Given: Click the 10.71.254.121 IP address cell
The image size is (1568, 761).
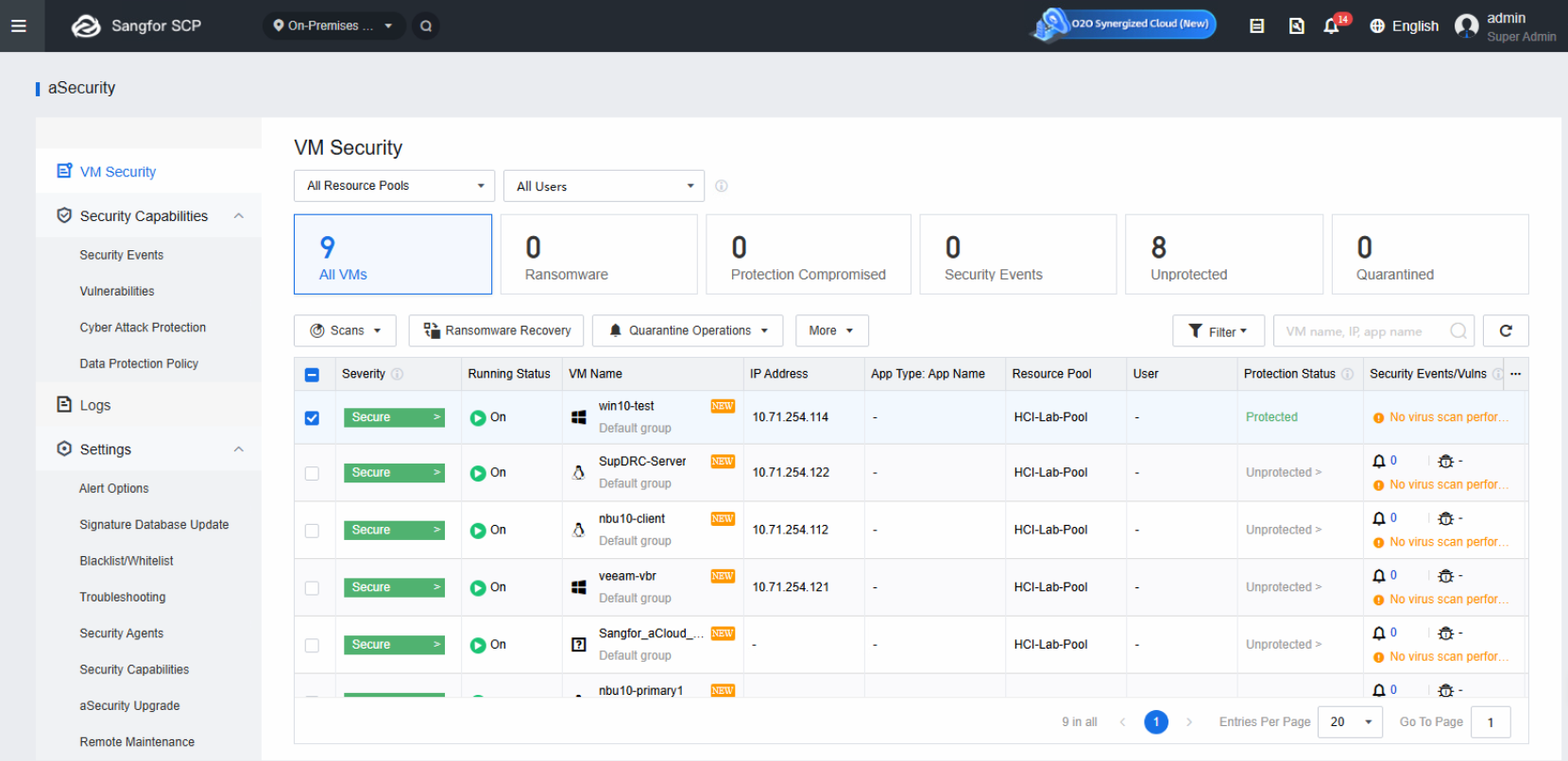Looking at the screenshot, I should (791, 587).
